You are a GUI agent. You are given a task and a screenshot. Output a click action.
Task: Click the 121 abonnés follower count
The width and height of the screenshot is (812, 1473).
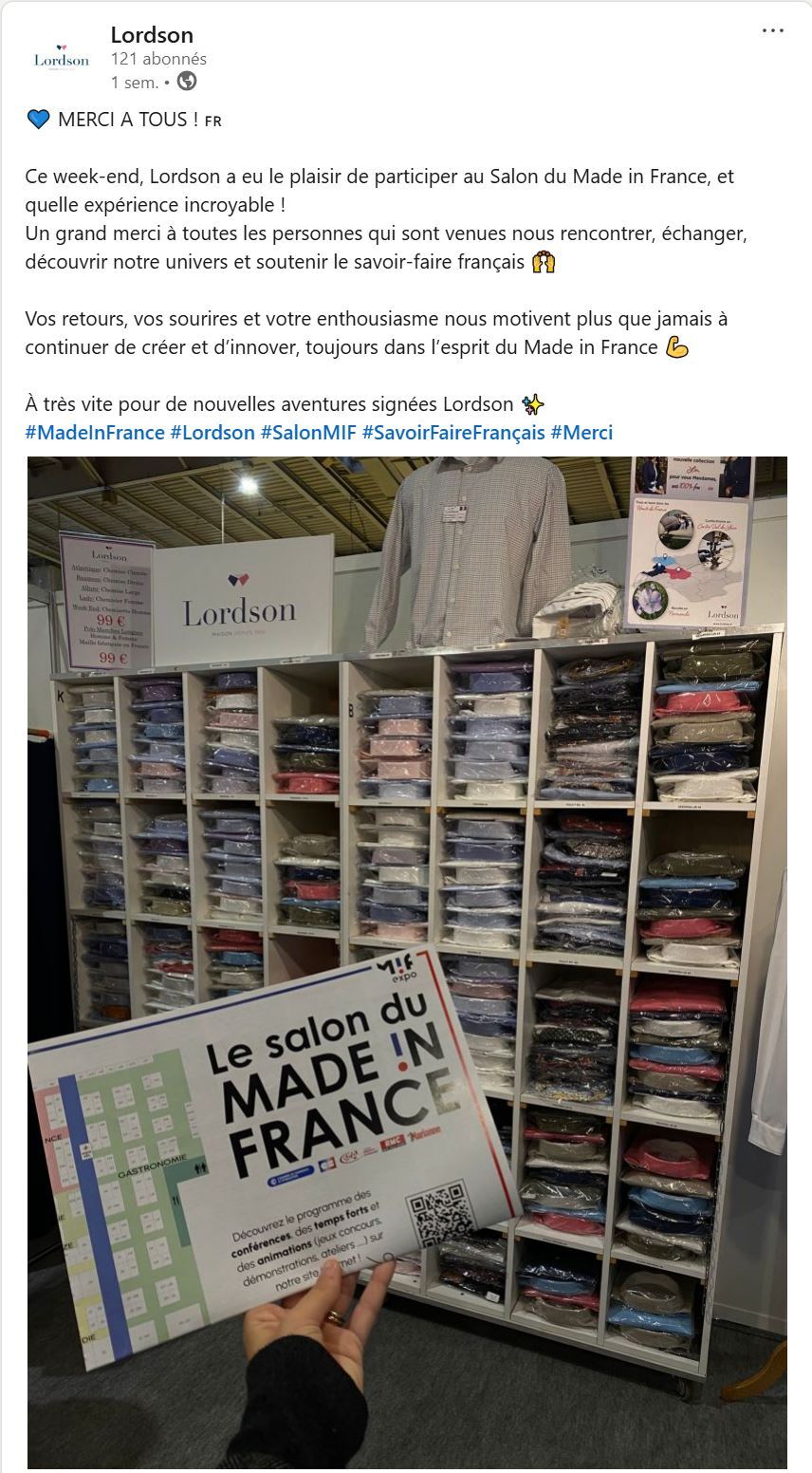tap(158, 59)
